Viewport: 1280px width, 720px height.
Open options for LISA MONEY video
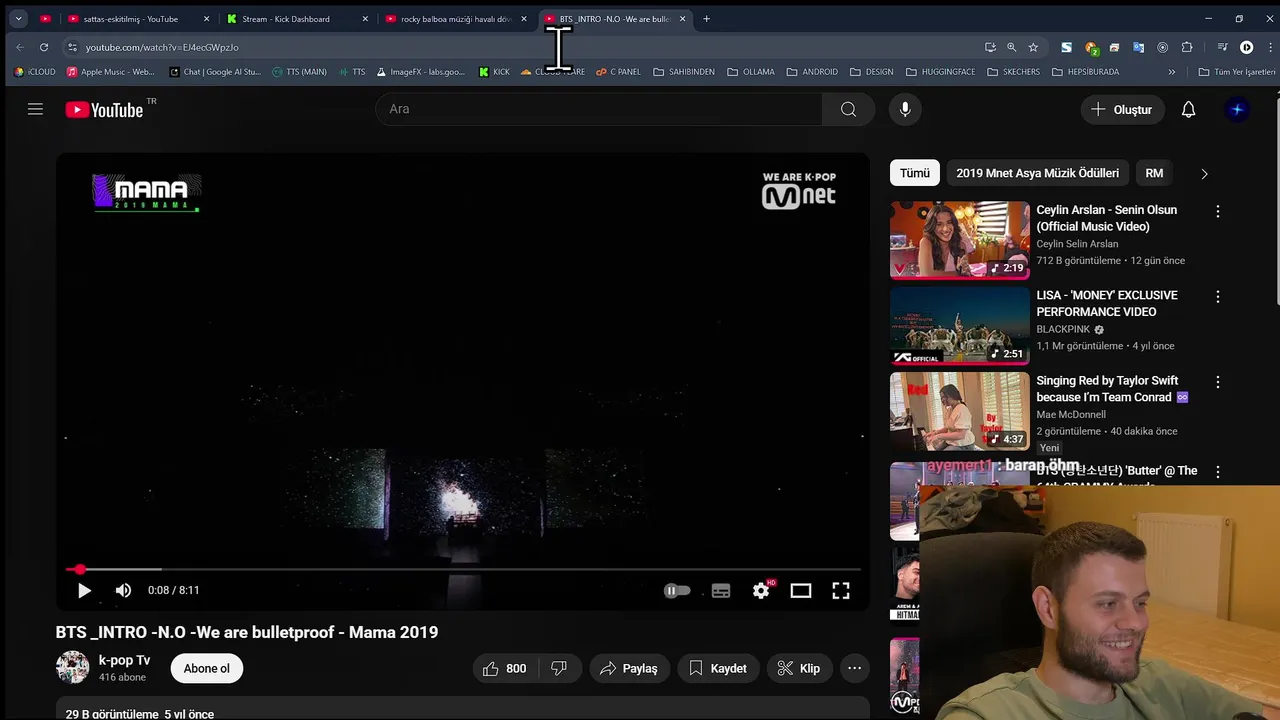[x=1217, y=296]
